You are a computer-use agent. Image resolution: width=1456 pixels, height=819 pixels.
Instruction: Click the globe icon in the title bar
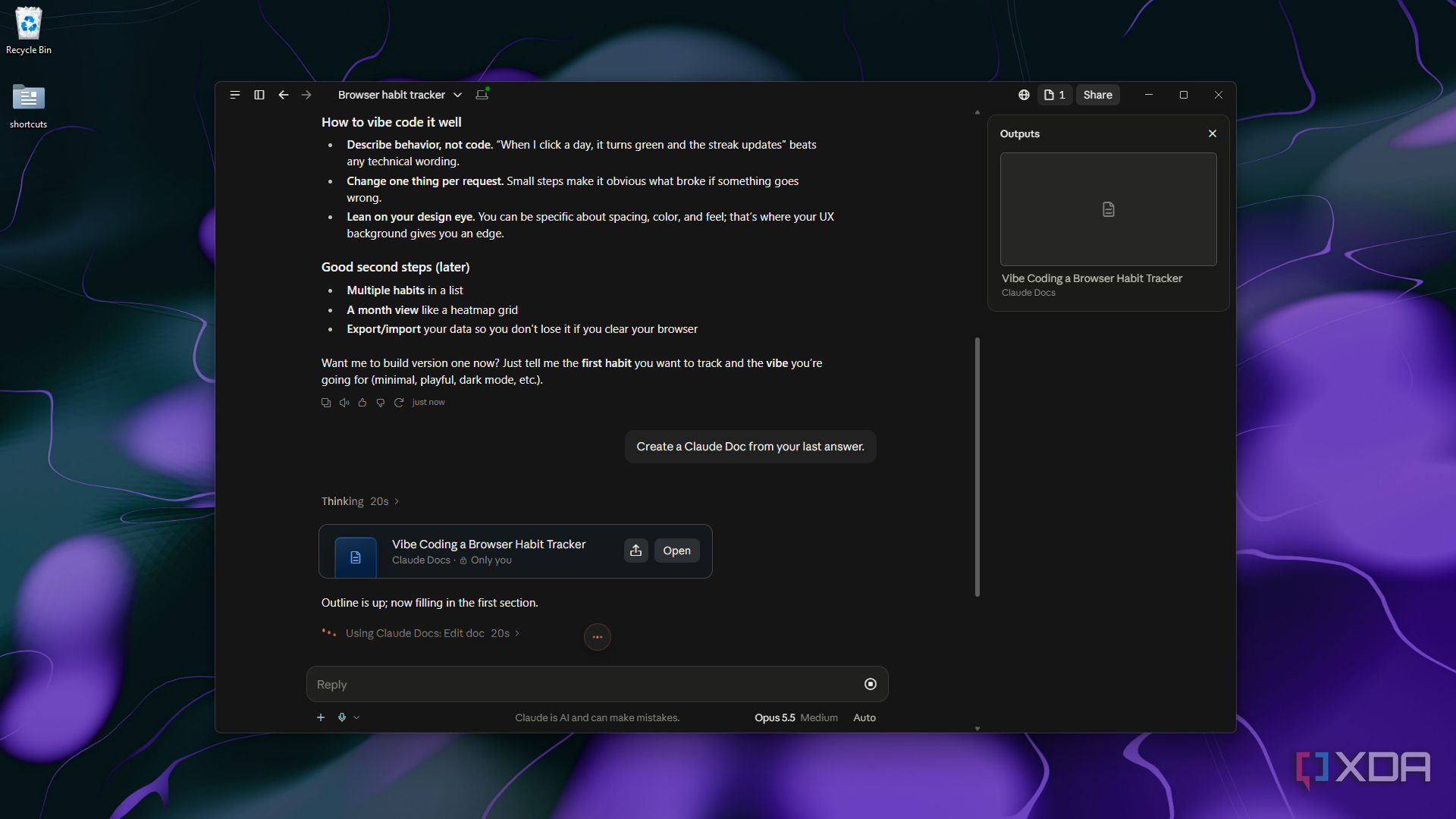(1024, 95)
